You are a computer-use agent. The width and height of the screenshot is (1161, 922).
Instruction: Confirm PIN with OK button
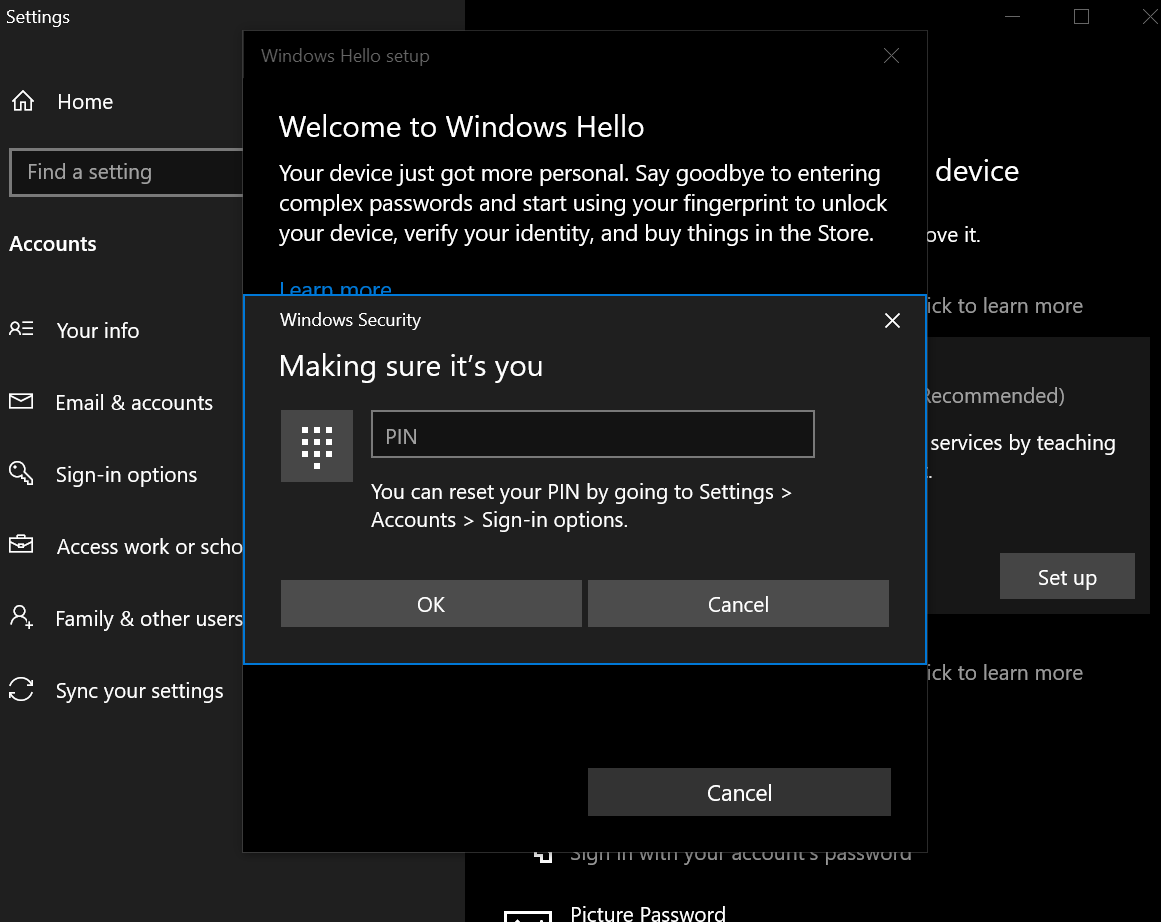click(431, 604)
